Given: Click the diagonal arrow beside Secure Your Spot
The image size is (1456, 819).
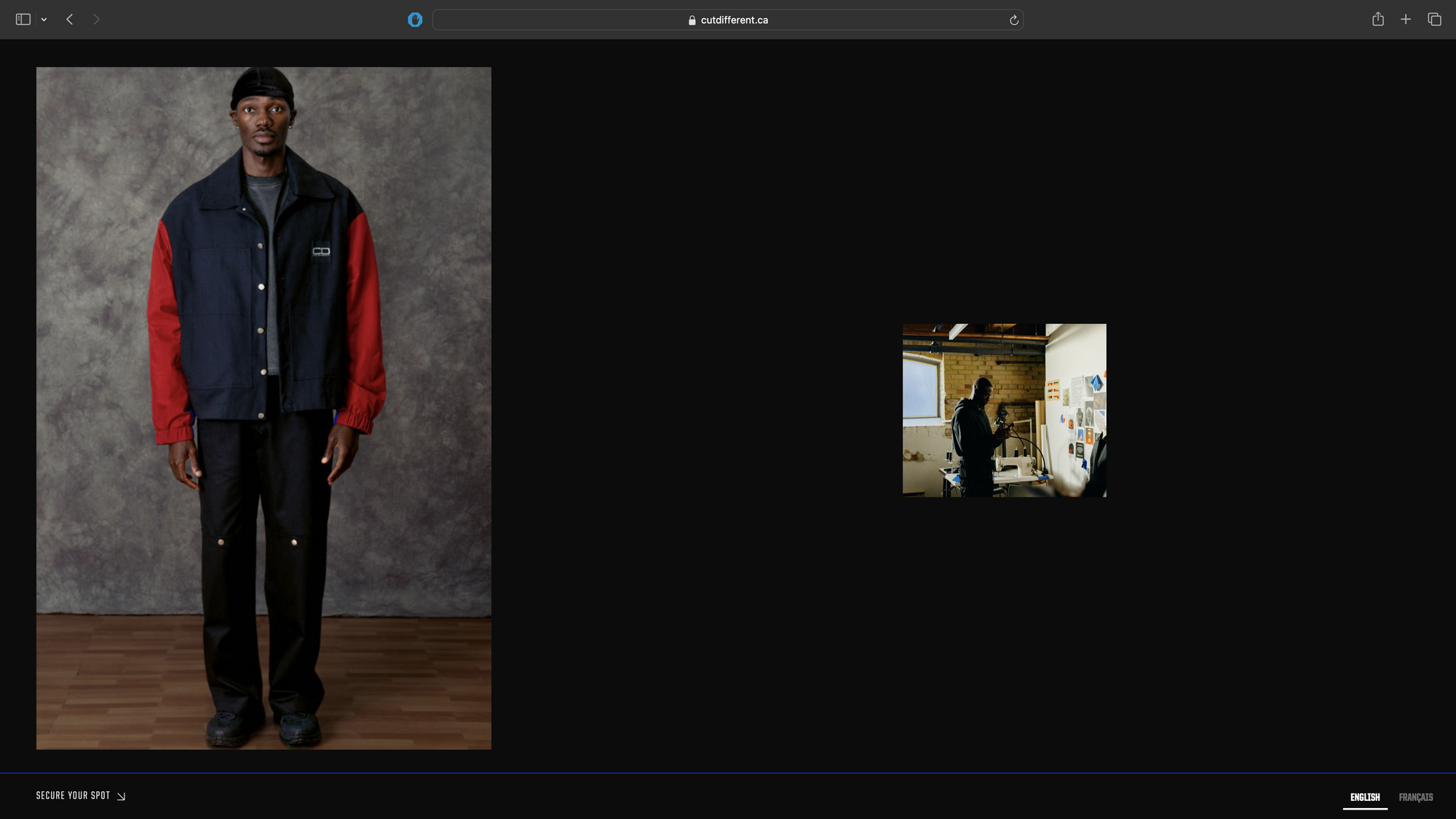Looking at the screenshot, I should (122, 796).
